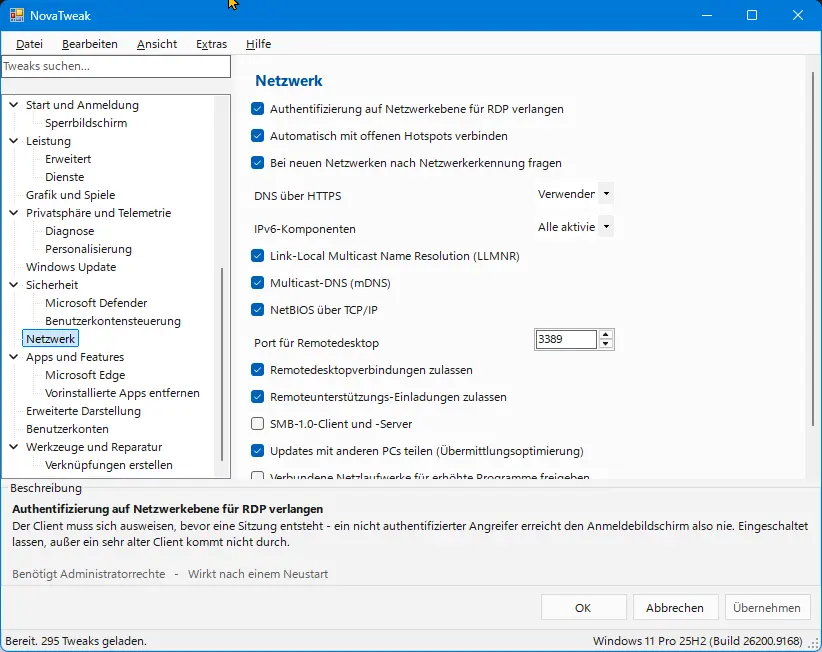Open the Grafik und Spiele category
Screen dimensions: 822x652
tap(70, 195)
